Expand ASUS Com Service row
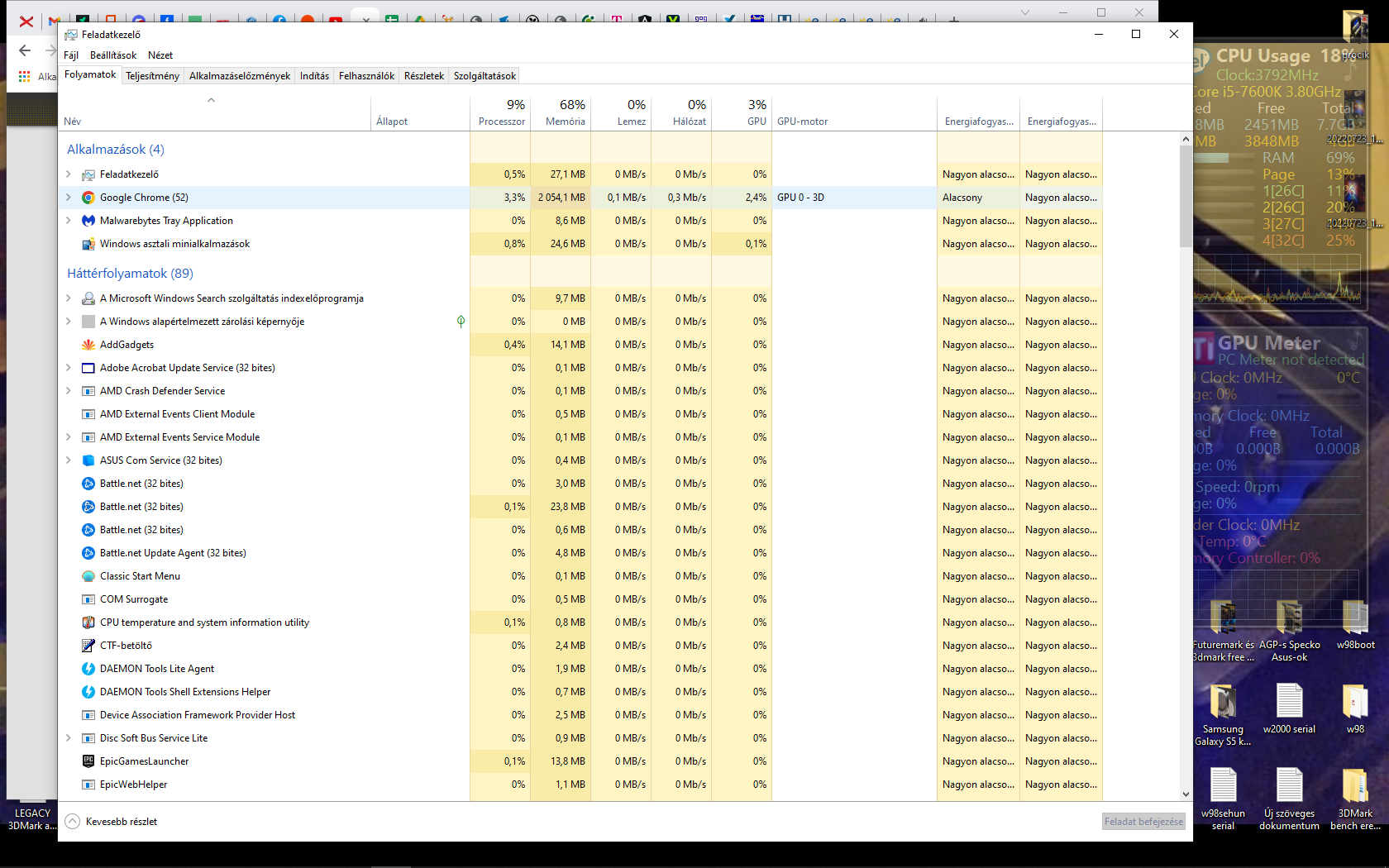The height and width of the screenshot is (868, 1389). 69,460
